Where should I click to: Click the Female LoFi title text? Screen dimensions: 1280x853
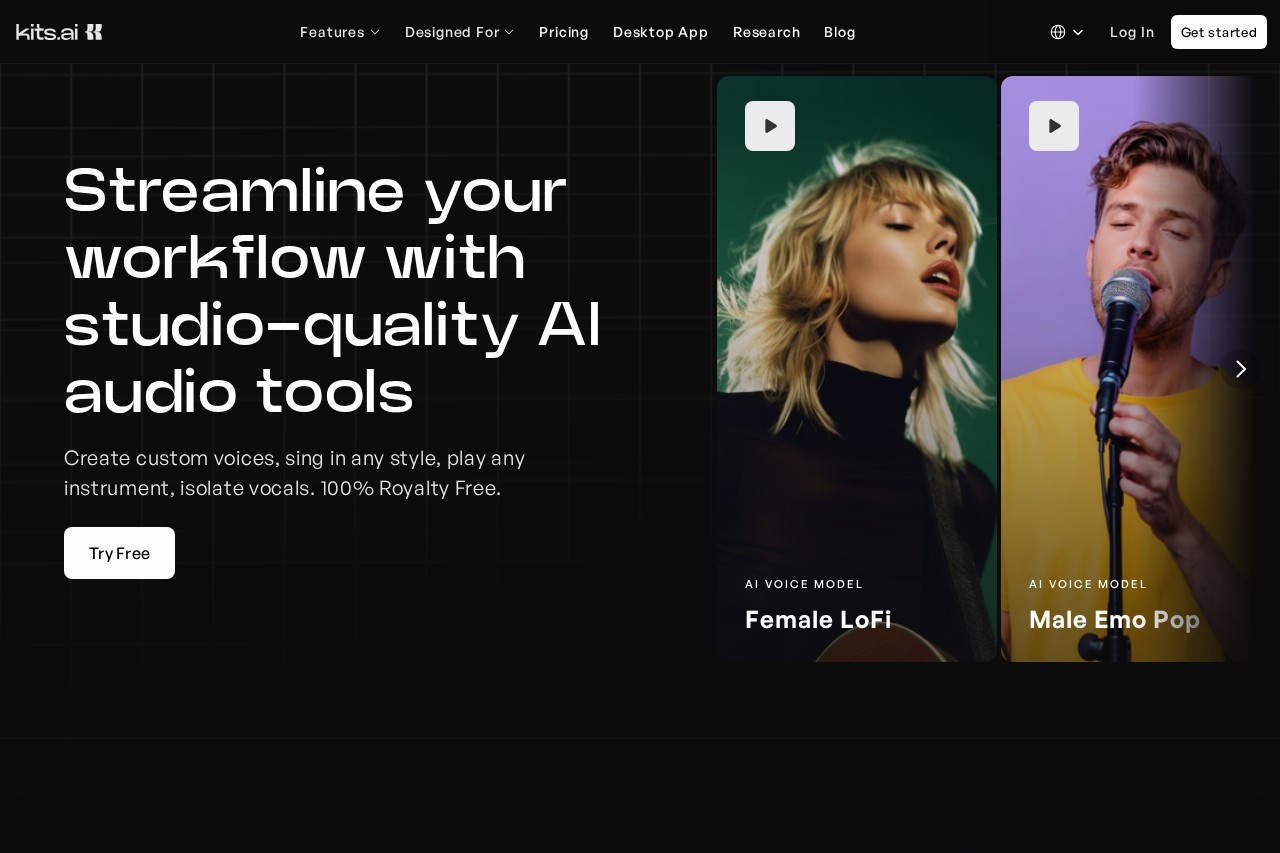(818, 620)
